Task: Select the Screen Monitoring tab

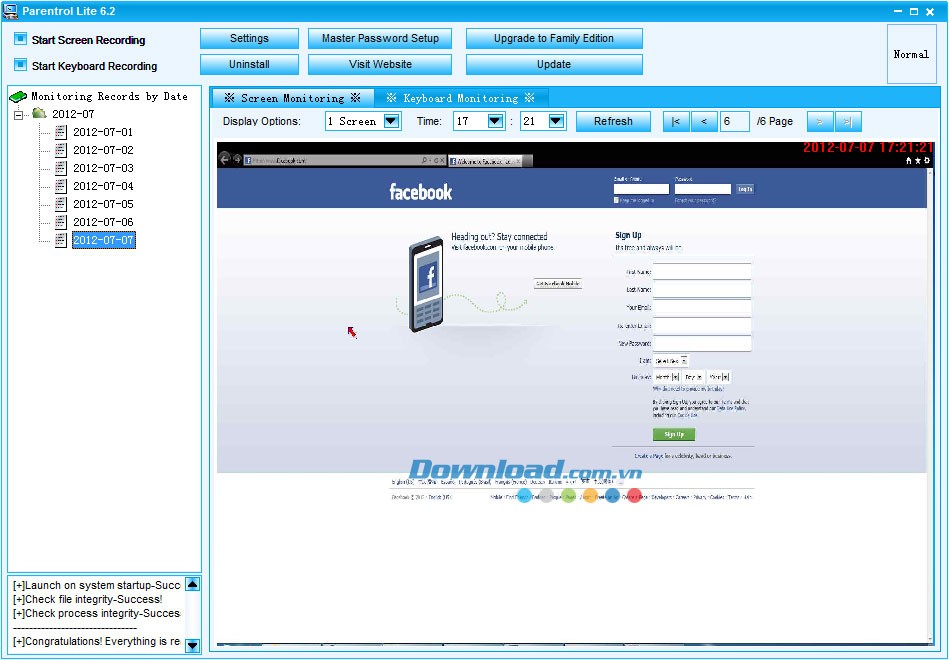Action: click(292, 98)
